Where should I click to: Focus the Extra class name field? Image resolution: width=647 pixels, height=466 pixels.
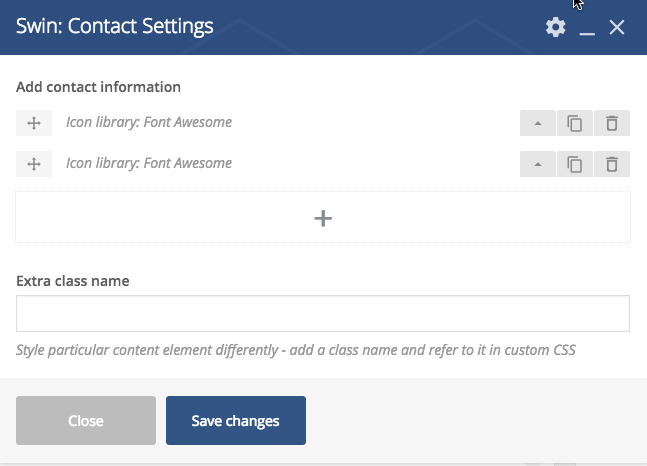[323, 313]
